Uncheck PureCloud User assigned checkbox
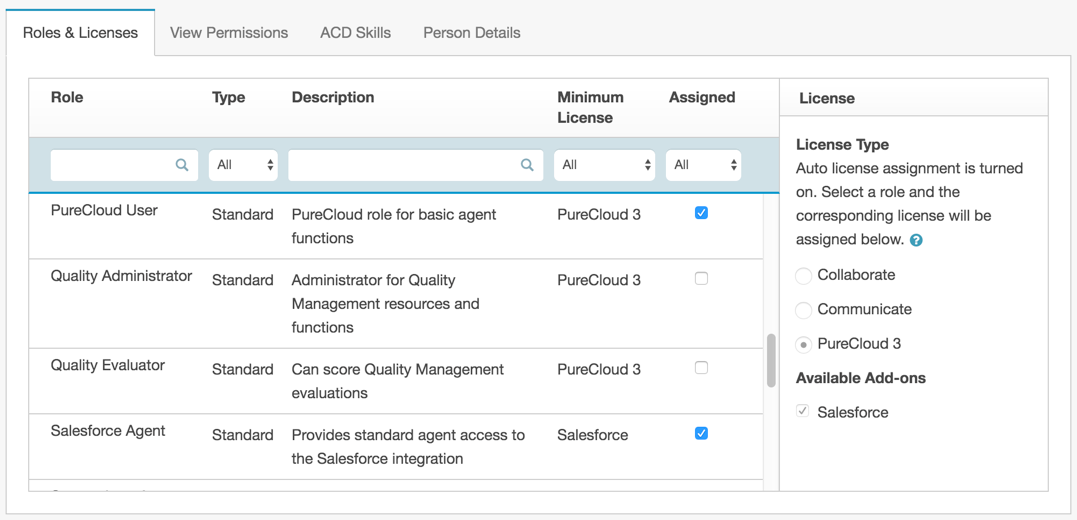The image size is (1077, 520). pos(701,213)
